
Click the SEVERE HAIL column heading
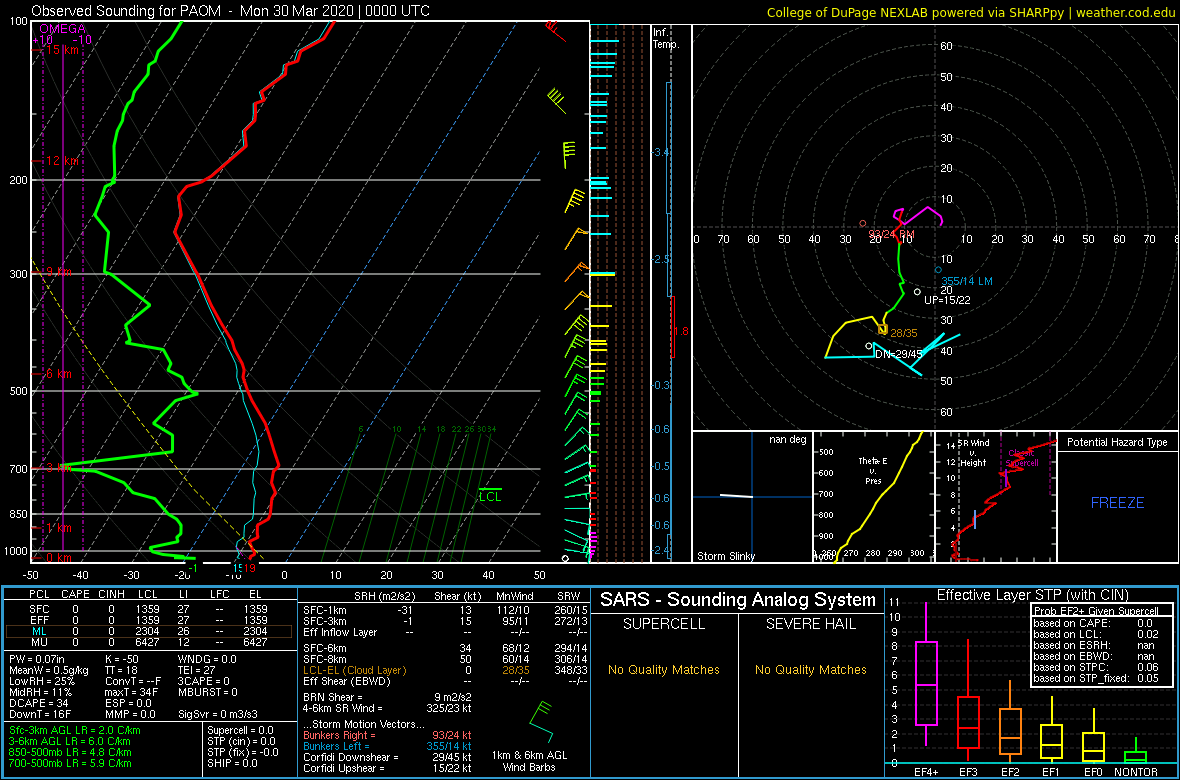[812, 625]
